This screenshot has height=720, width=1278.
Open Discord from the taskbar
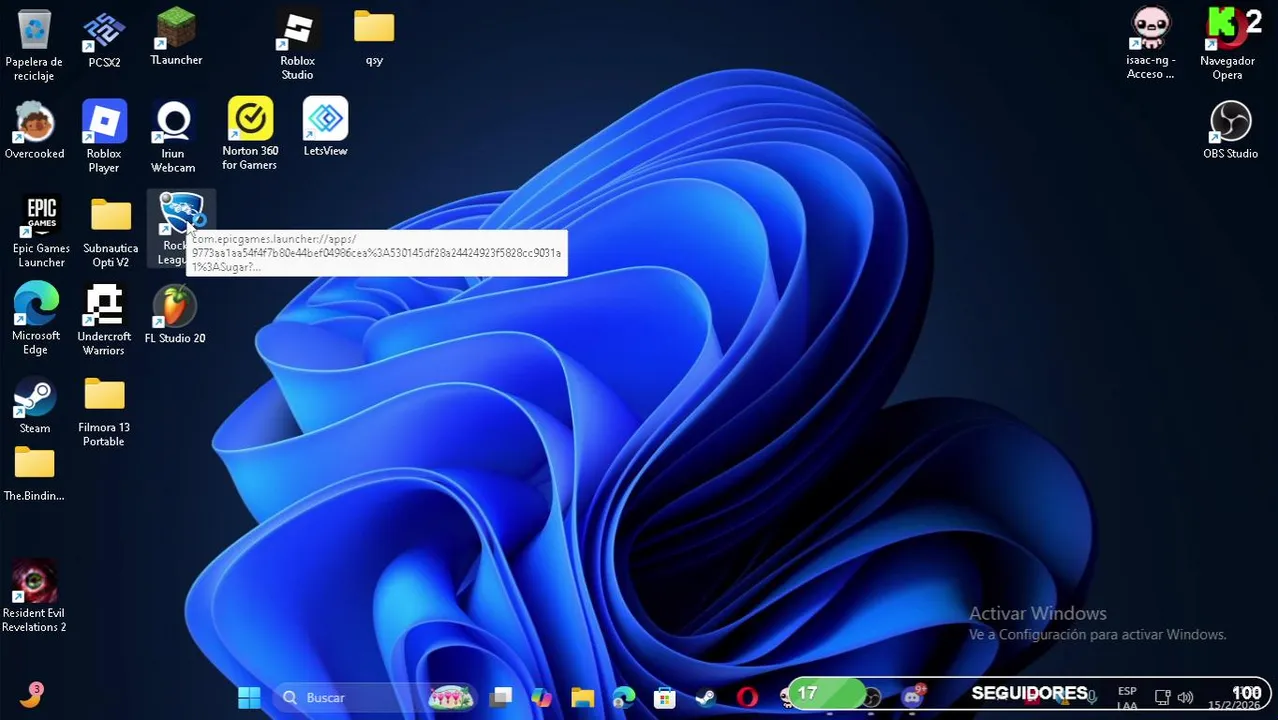pyautogui.click(x=912, y=696)
